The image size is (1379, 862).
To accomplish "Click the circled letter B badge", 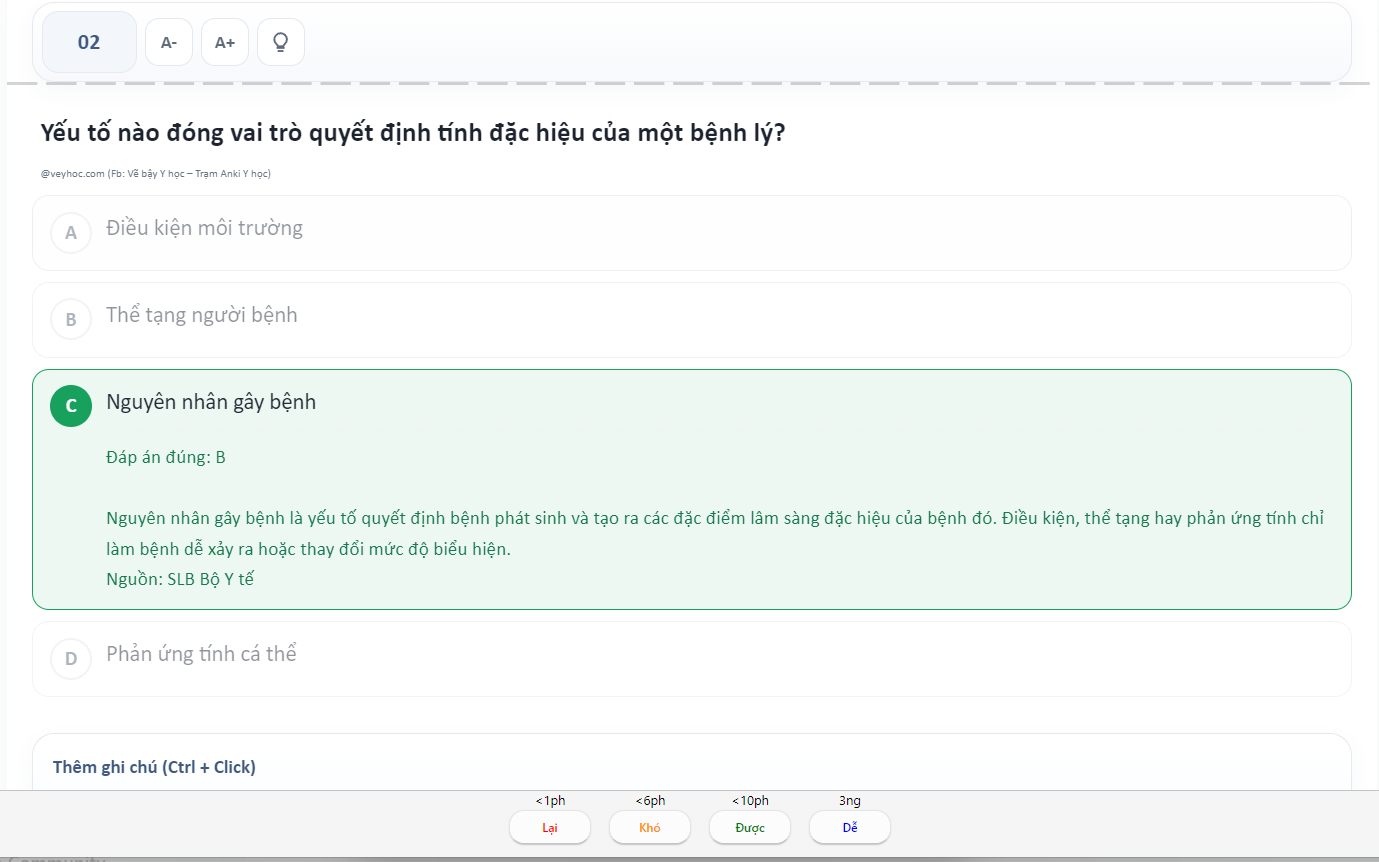I will (x=71, y=320).
